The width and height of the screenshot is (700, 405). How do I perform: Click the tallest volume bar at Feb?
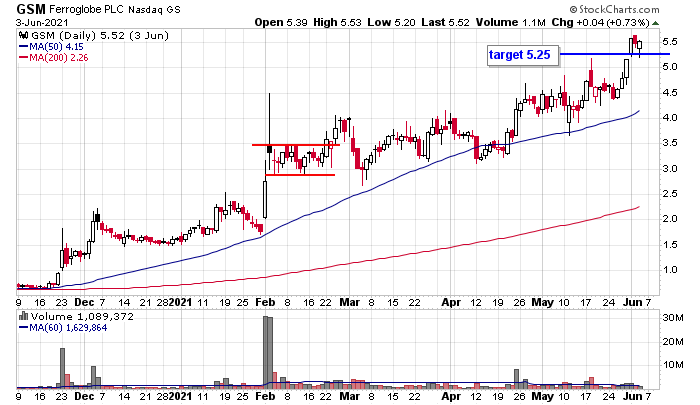(x=266, y=351)
